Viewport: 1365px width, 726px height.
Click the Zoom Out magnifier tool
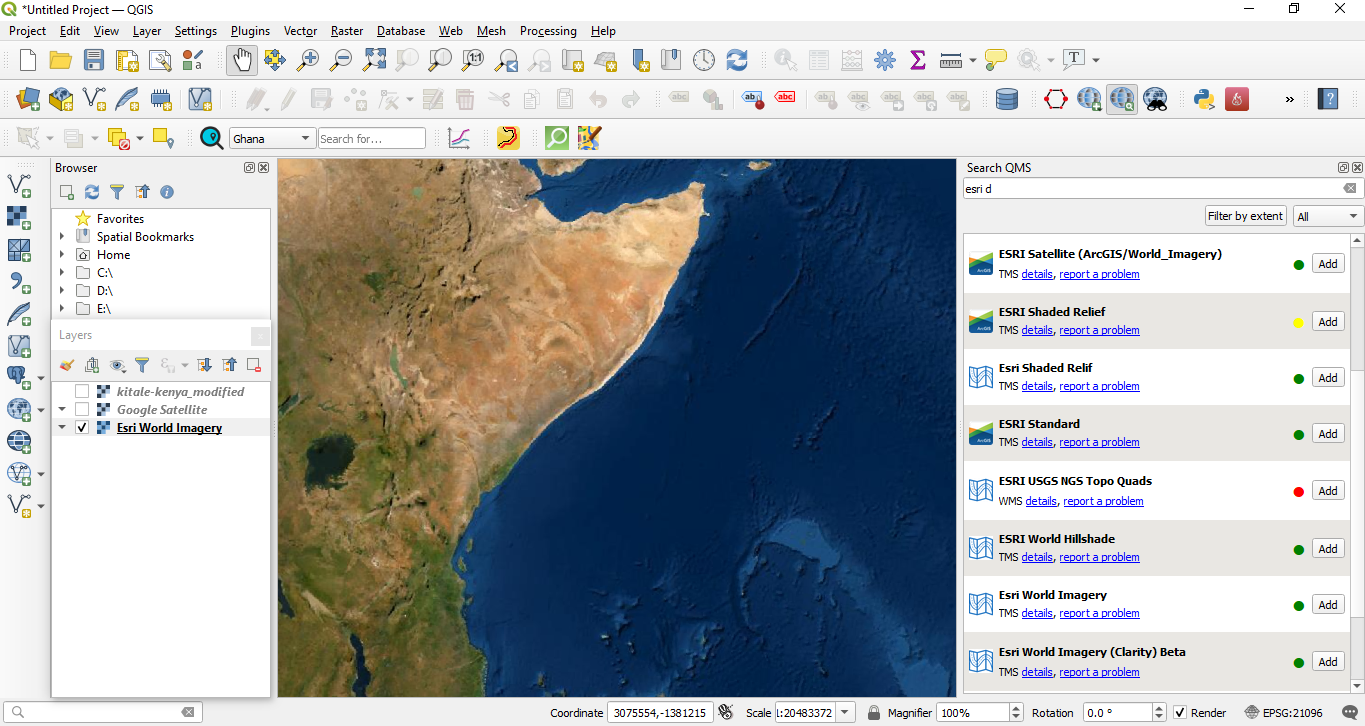341,60
